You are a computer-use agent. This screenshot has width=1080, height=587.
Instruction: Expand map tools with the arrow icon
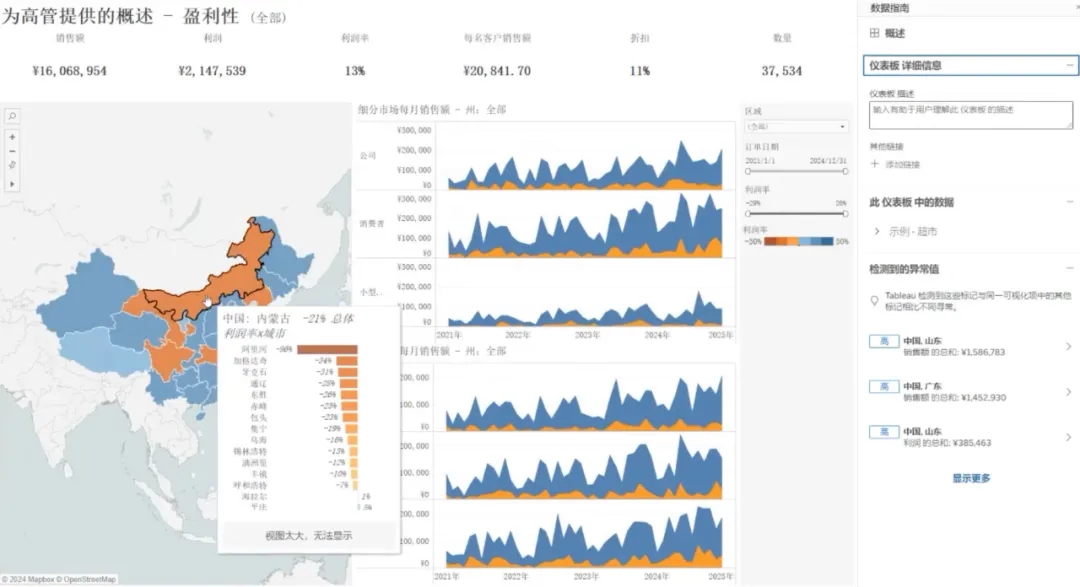(13, 184)
